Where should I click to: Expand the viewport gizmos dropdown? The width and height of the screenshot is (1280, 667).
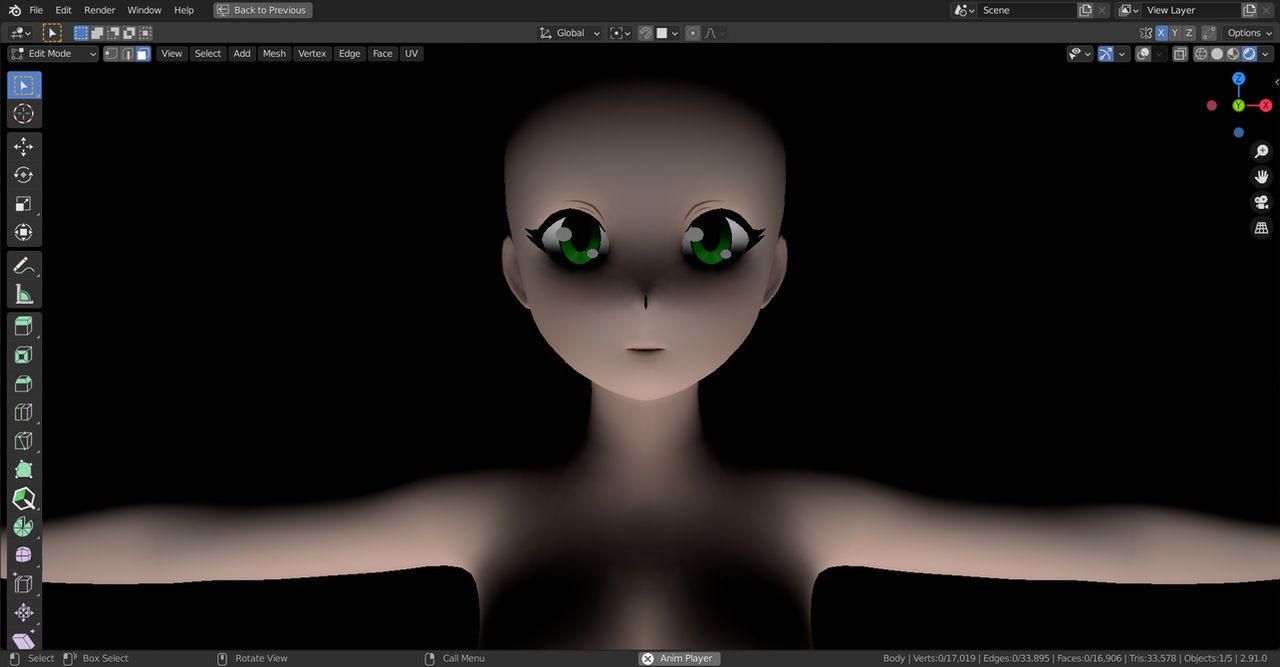click(x=1124, y=54)
